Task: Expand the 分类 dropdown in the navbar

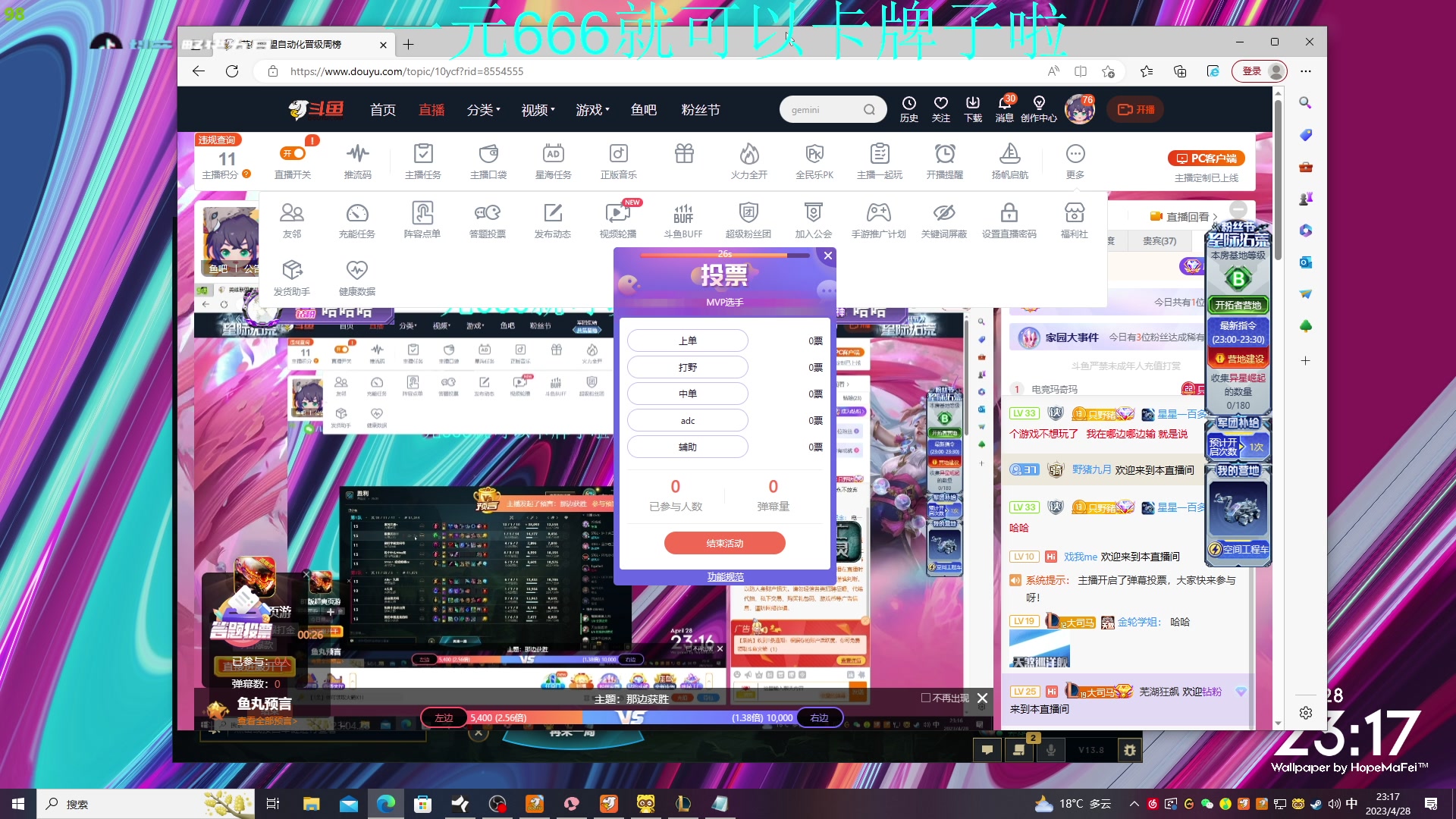Action: pyautogui.click(x=482, y=109)
